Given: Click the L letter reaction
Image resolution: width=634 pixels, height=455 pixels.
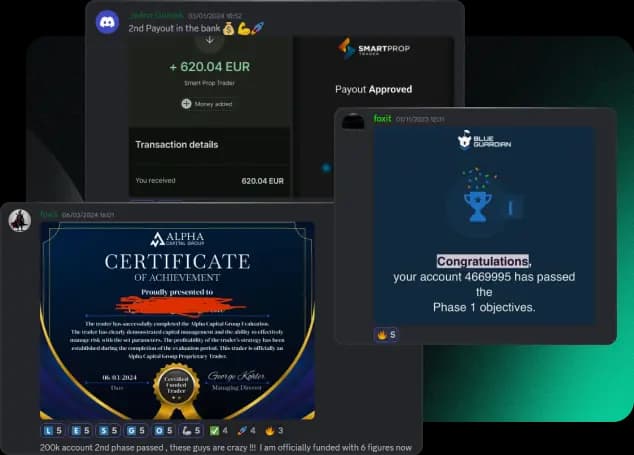Looking at the screenshot, I should (x=53, y=431).
